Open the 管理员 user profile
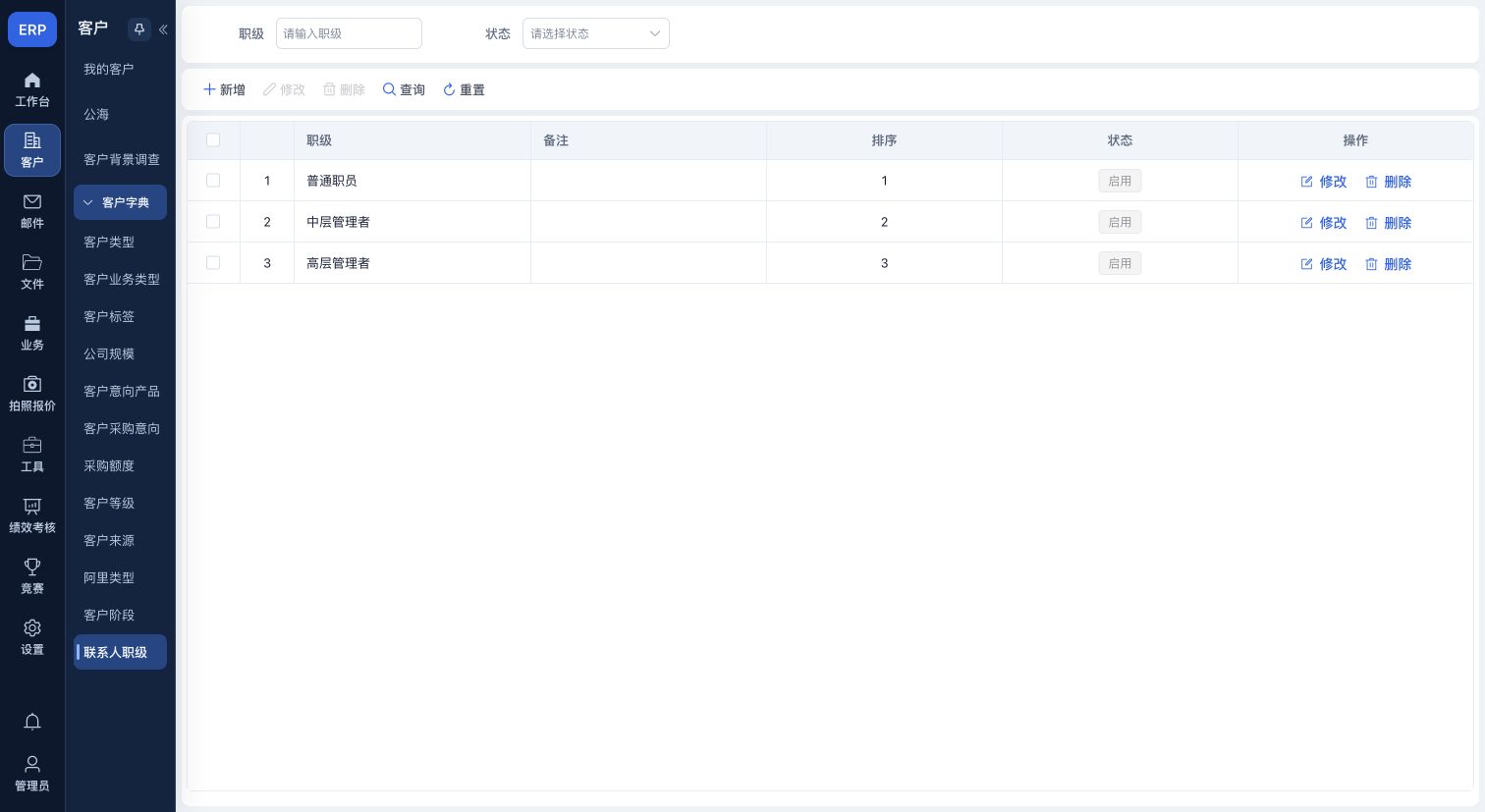 click(32, 774)
